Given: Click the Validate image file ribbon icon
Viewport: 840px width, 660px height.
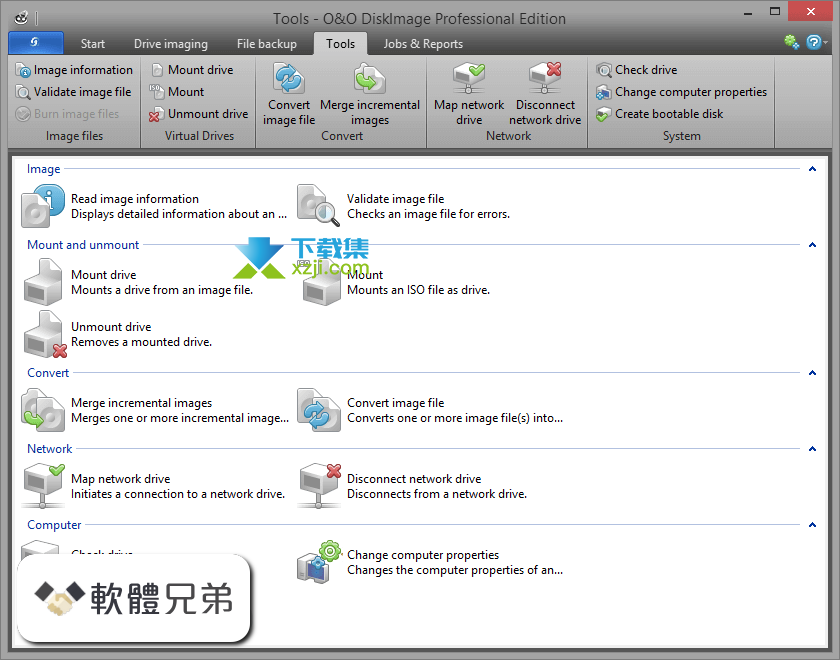Looking at the screenshot, I should [22, 92].
